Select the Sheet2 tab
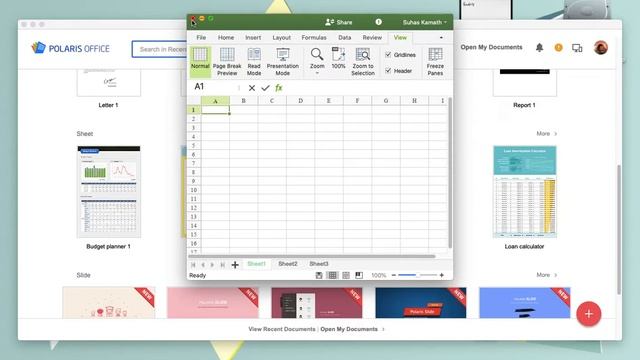The image size is (640, 360). tap(288, 264)
